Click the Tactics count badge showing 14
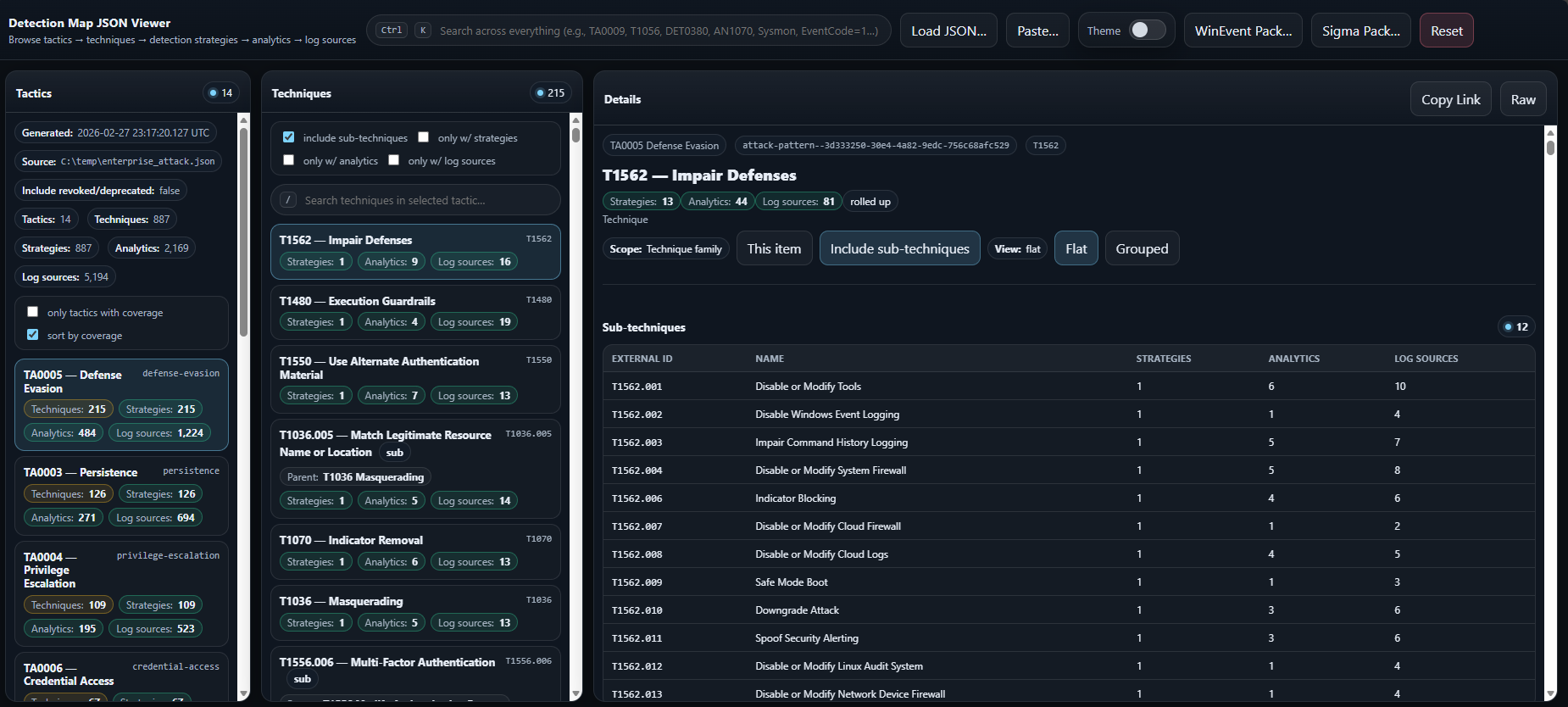 (x=221, y=93)
